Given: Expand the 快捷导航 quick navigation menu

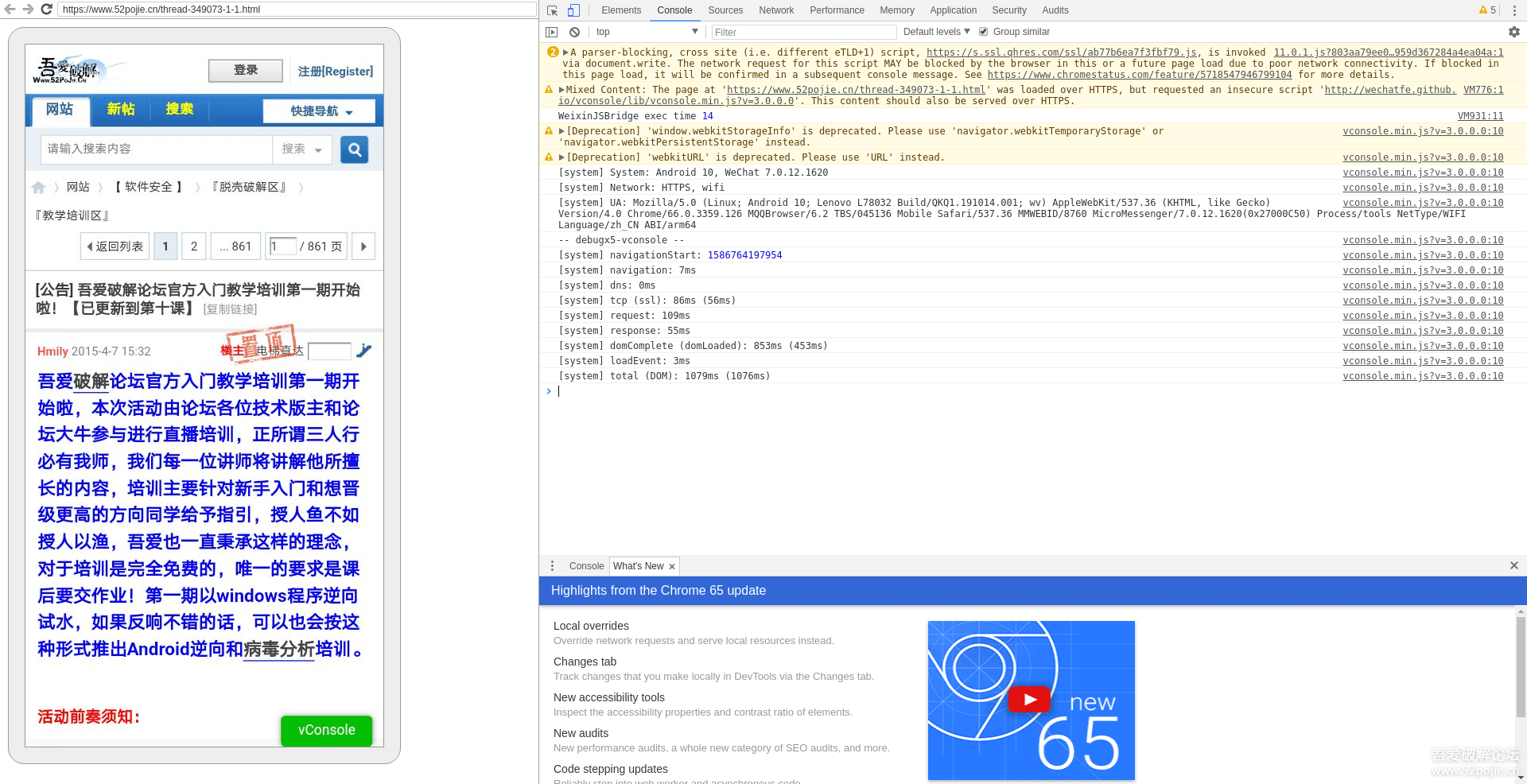Looking at the screenshot, I should click(320, 111).
